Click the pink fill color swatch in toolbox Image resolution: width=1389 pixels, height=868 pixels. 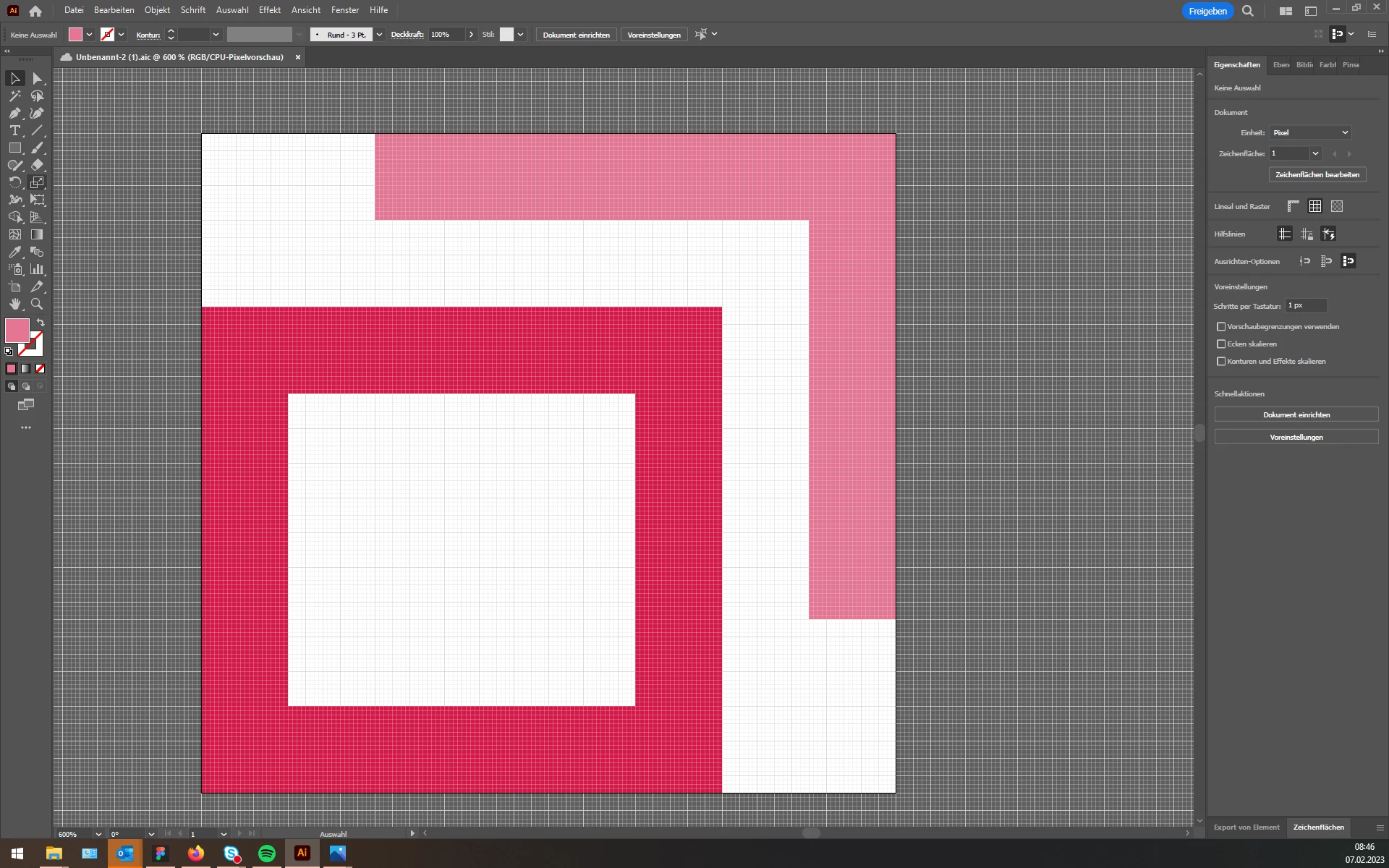pyautogui.click(x=17, y=331)
